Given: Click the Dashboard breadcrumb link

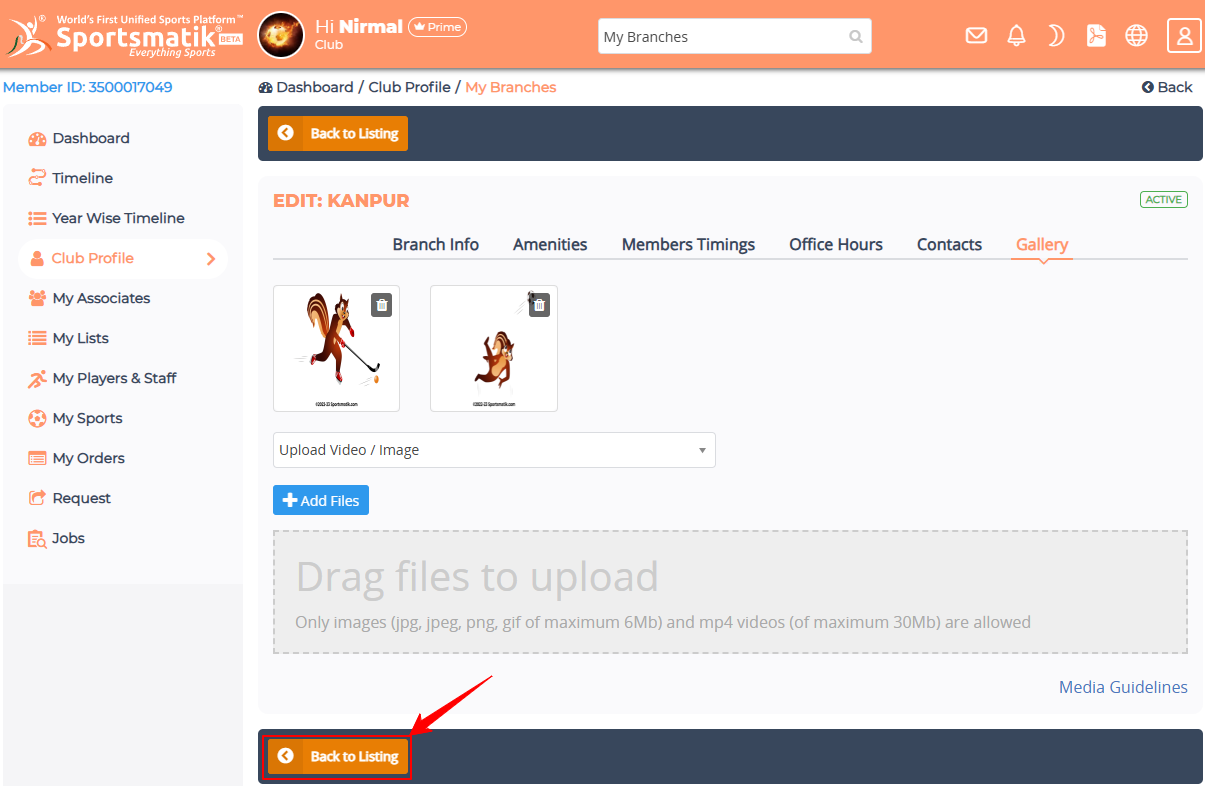Looking at the screenshot, I should (x=306, y=87).
